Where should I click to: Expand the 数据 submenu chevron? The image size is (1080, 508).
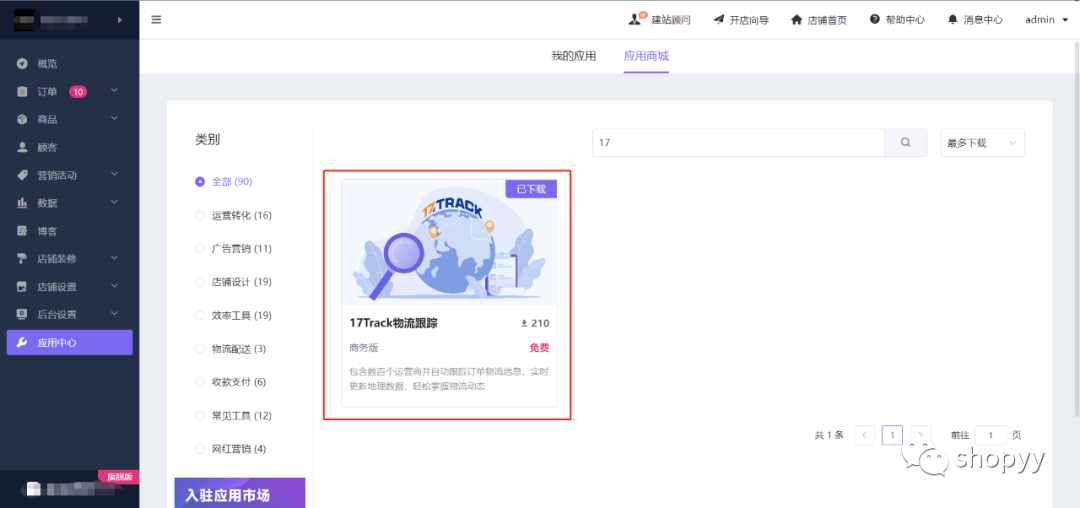114,202
